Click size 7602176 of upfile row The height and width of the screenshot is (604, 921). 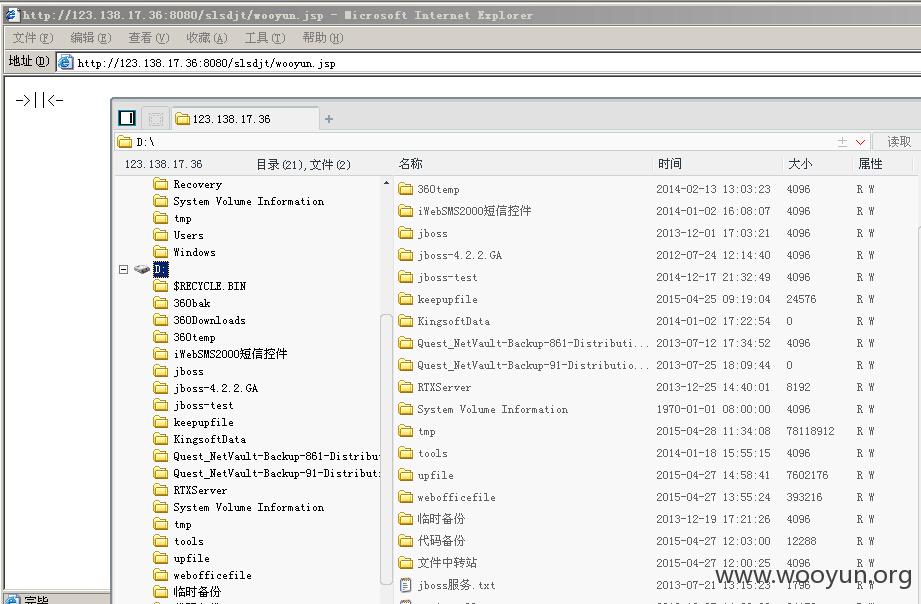[807, 475]
